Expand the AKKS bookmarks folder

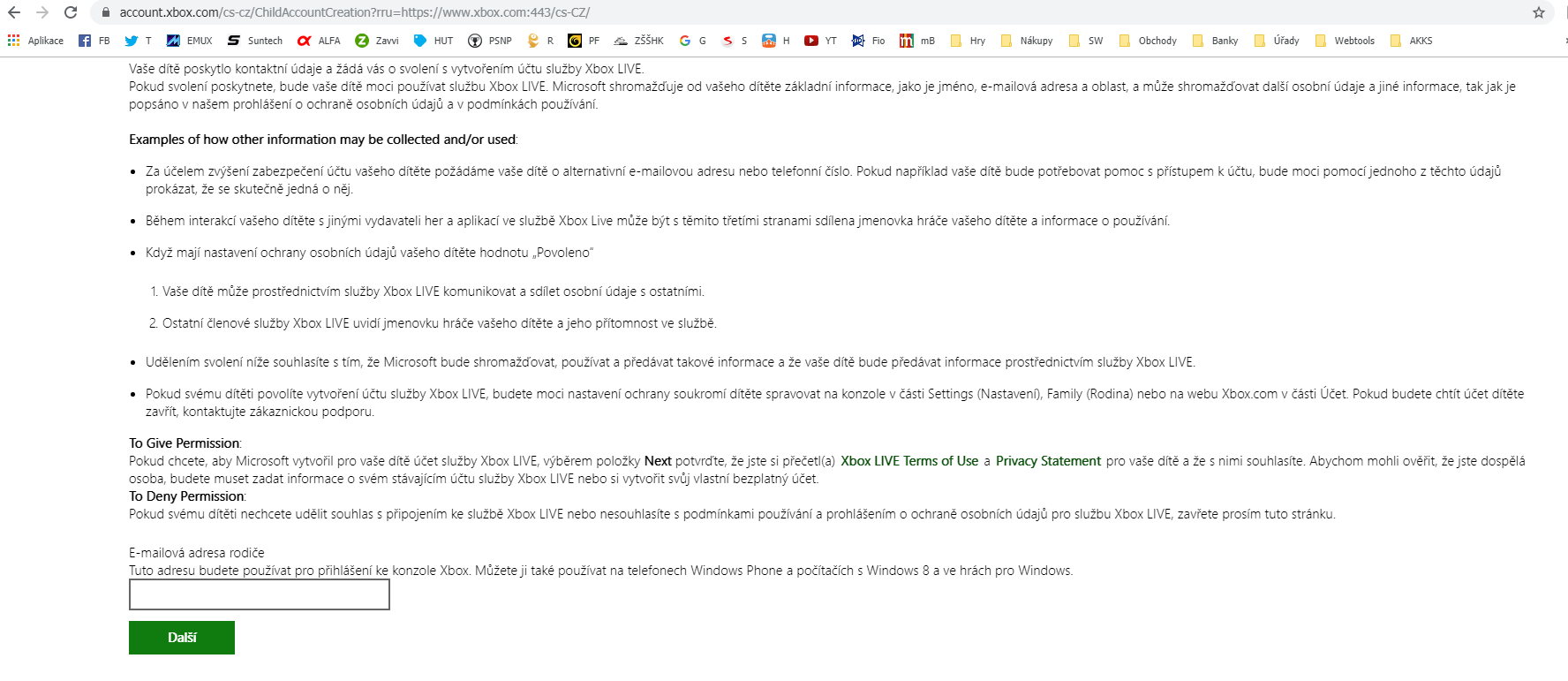coord(1411,41)
